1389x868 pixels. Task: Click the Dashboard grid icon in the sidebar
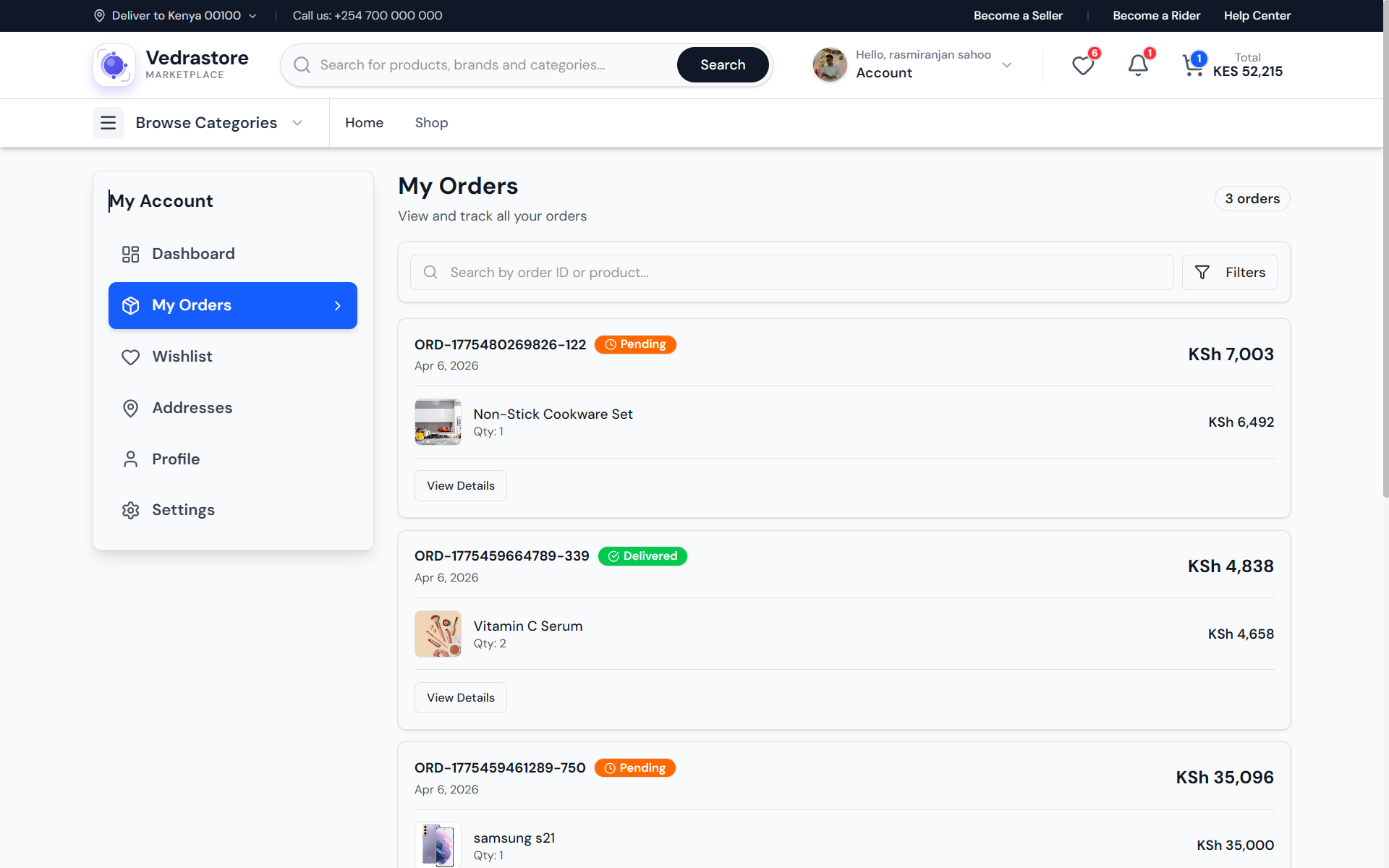click(130, 254)
